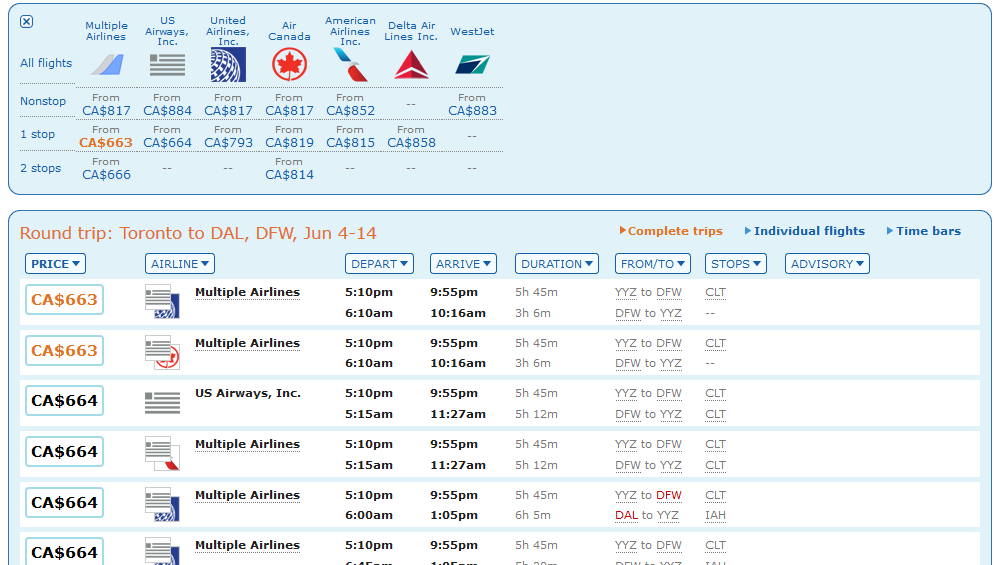This screenshot has height=565, width=997.
Task: Select highlighted 1 stop CA$663 fare
Action: point(106,143)
